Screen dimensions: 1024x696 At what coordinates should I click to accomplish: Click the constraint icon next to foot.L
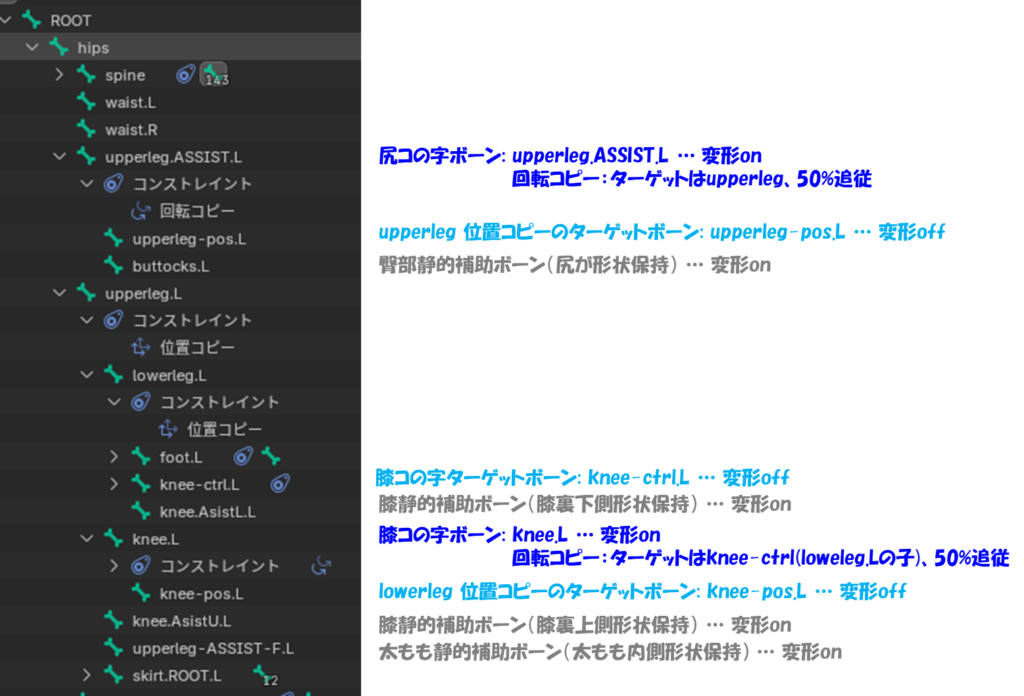pos(242,457)
